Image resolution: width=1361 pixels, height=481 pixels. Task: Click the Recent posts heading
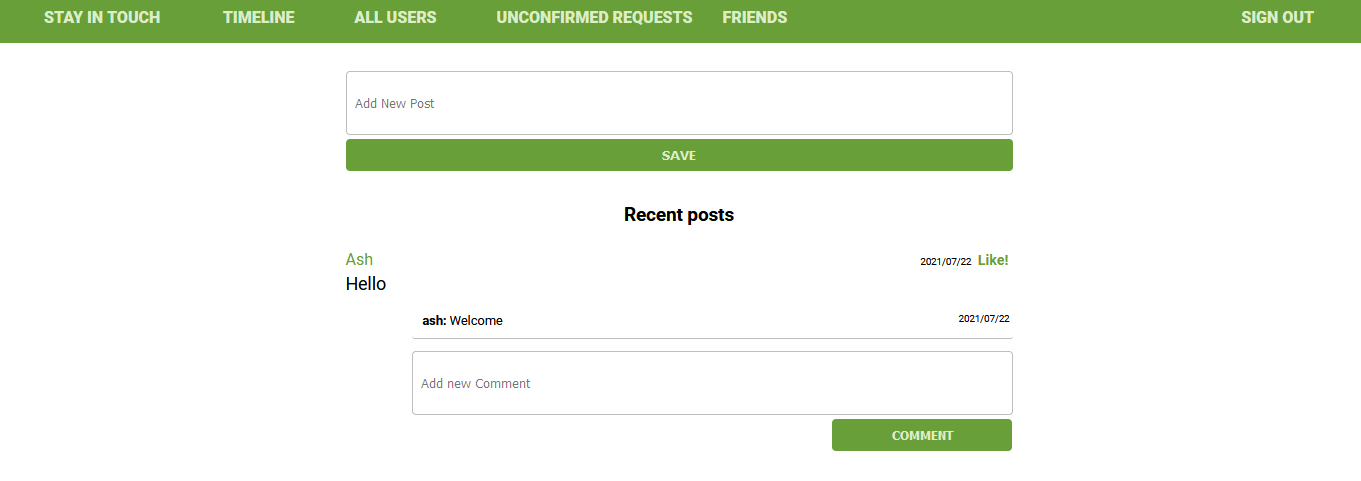(x=679, y=214)
